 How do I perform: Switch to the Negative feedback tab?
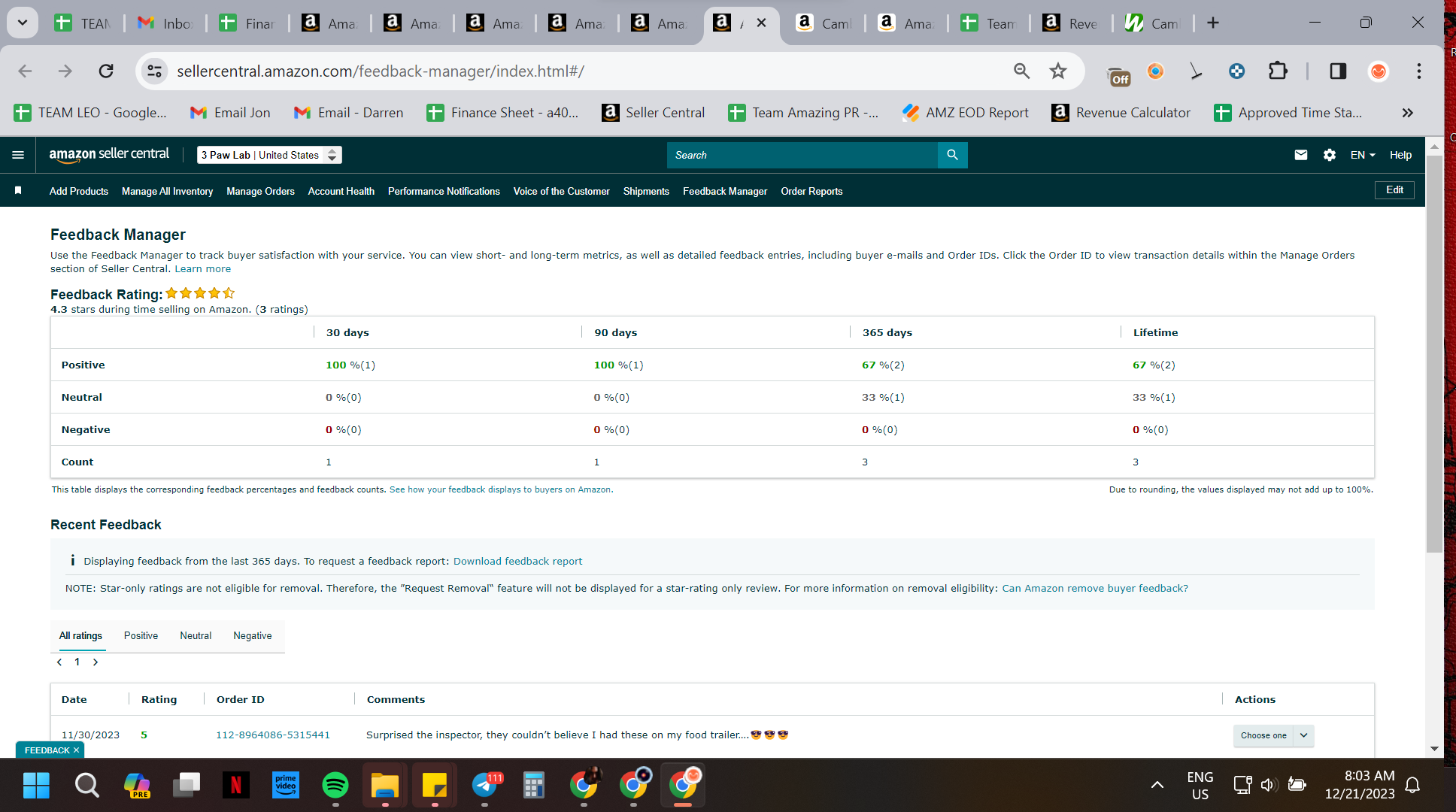click(x=253, y=636)
